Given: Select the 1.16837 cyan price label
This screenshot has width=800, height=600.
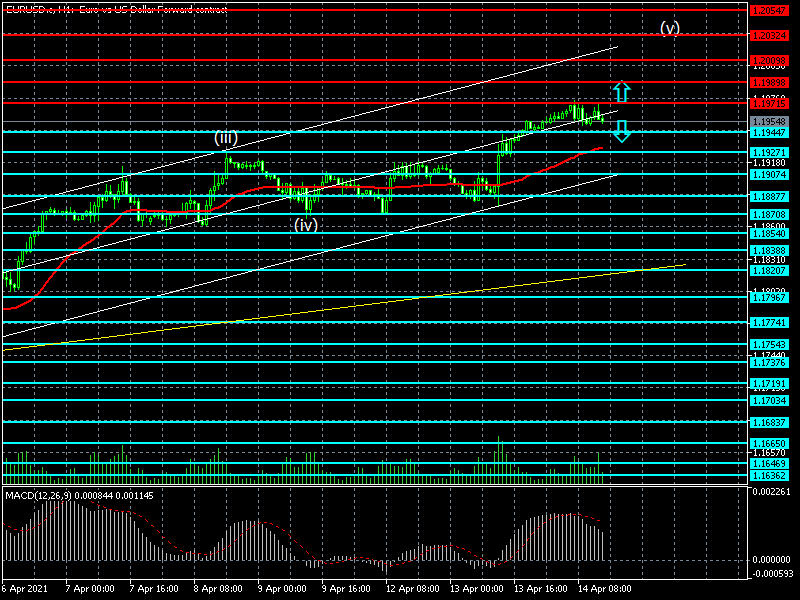Looking at the screenshot, I should [769, 422].
